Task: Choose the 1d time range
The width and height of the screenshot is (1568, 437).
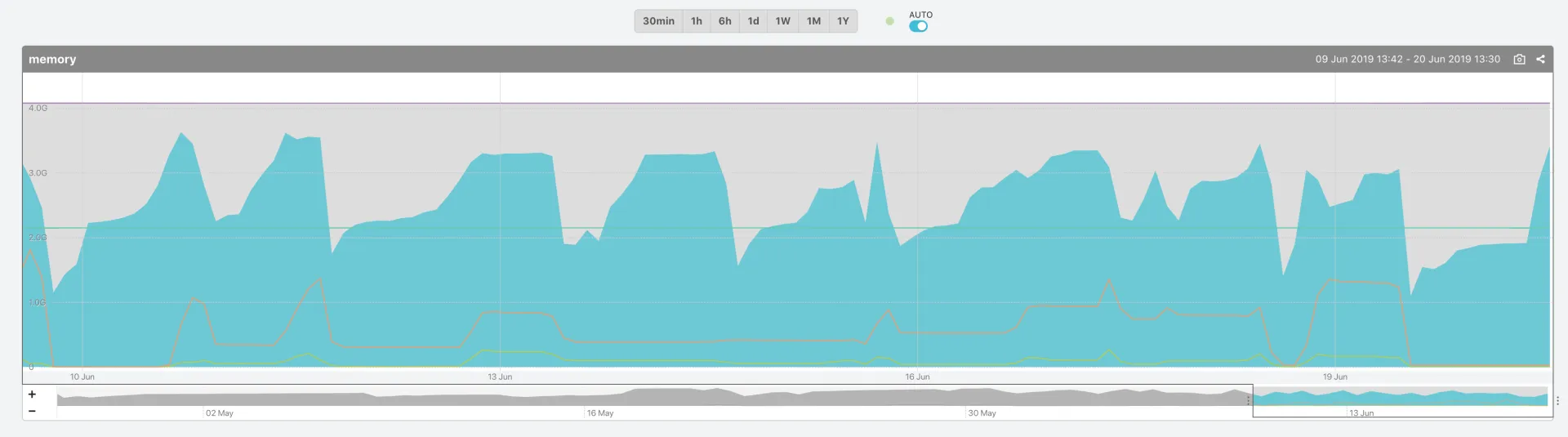Action: coord(753,21)
